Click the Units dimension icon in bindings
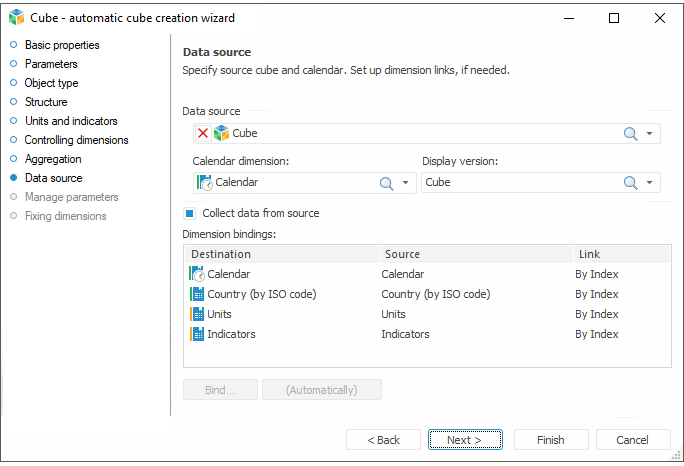 (197, 314)
